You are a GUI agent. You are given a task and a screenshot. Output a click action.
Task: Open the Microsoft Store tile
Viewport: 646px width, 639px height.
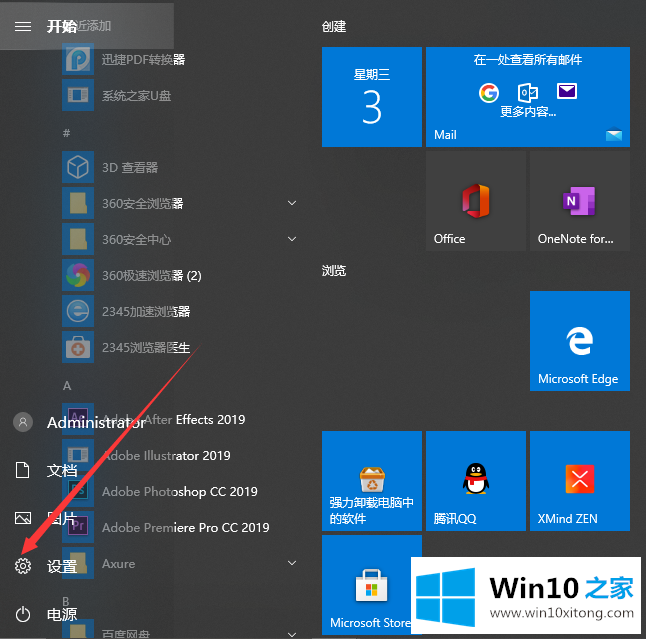click(372, 585)
